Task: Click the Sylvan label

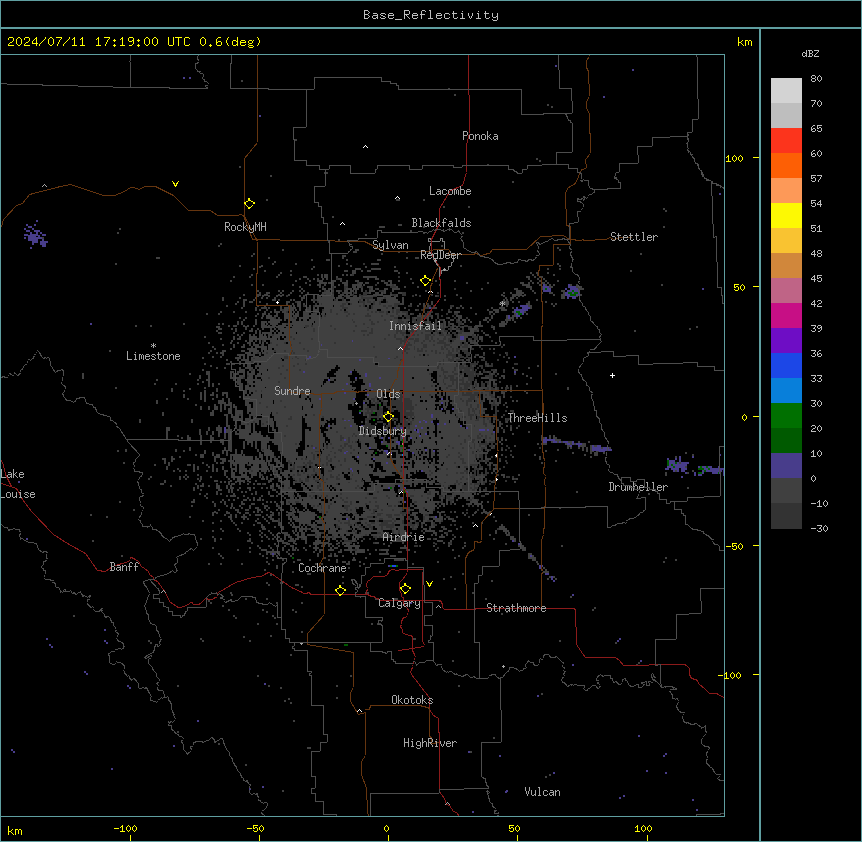Action: (x=390, y=245)
